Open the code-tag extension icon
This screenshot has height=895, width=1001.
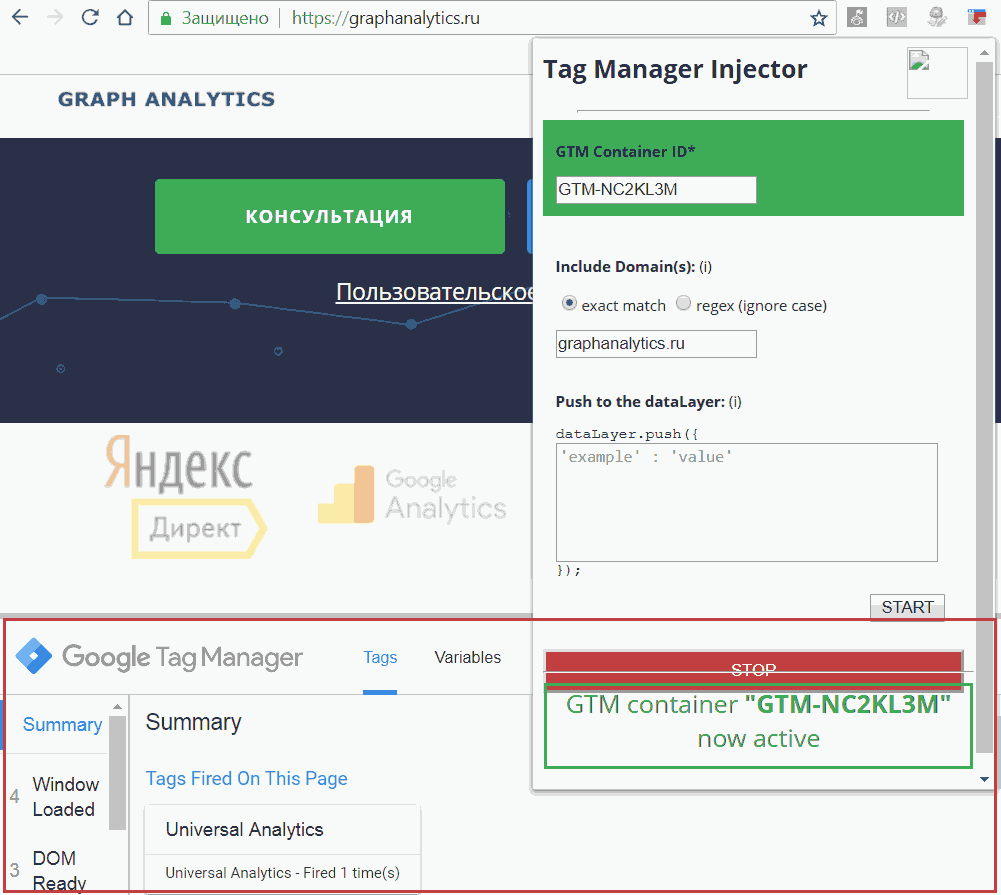pyautogui.click(x=896, y=17)
